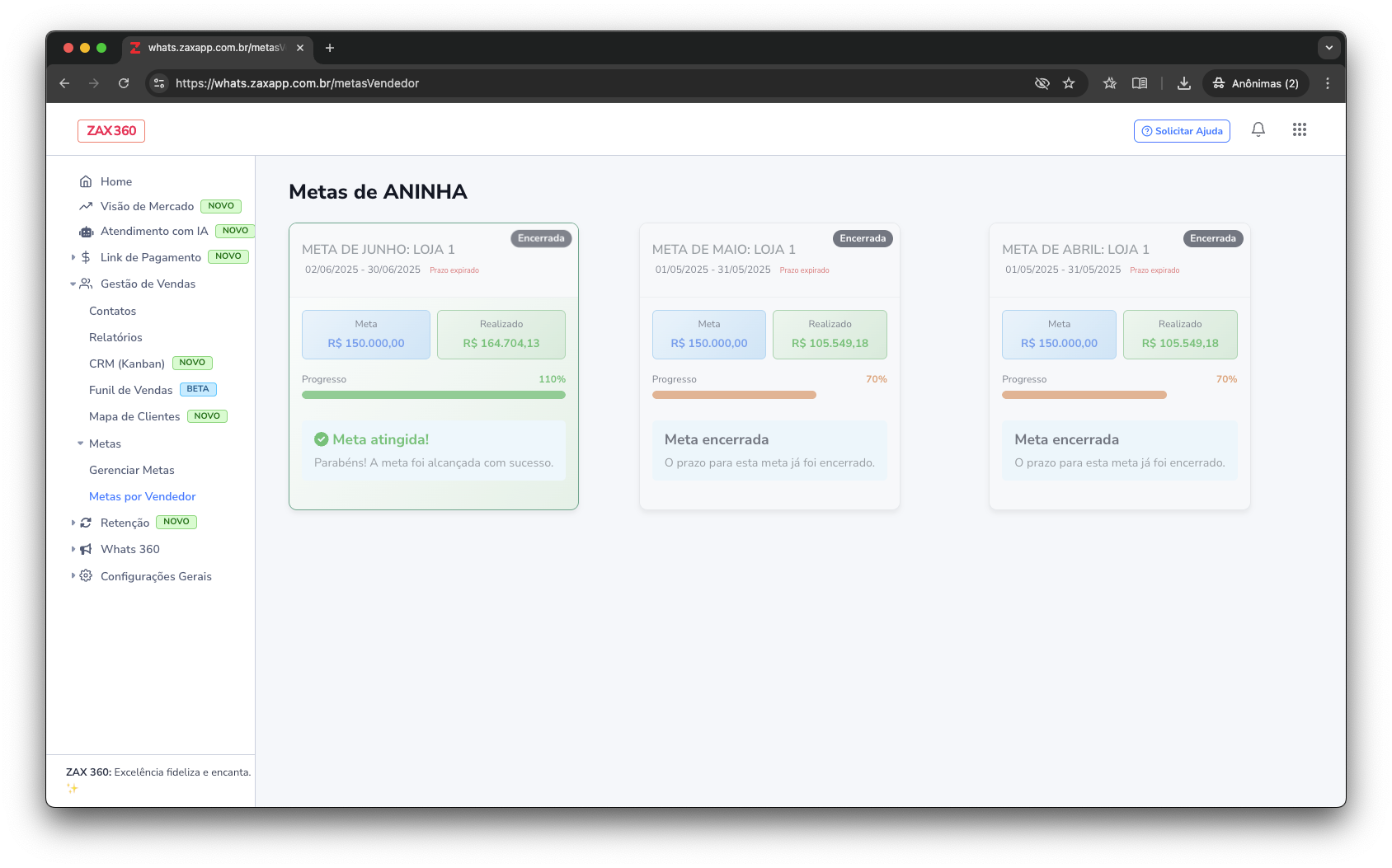This screenshot has height=868, width=1392.
Task: Click the notification bell icon
Action: [1258, 129]
